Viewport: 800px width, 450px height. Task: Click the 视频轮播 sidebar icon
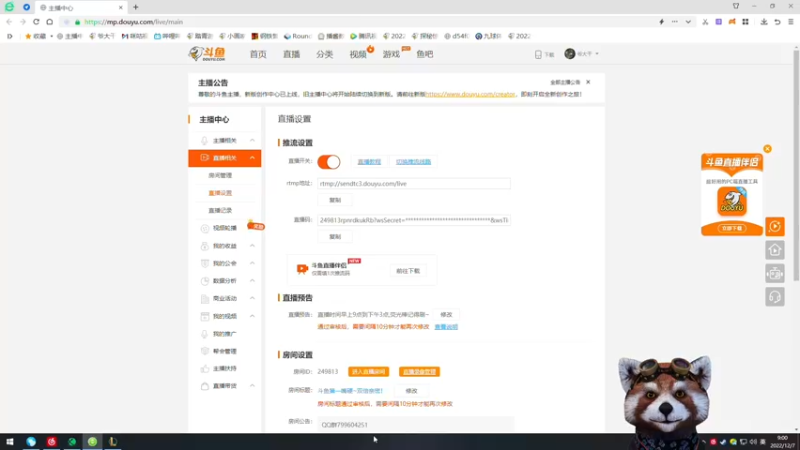coord(205,228)
